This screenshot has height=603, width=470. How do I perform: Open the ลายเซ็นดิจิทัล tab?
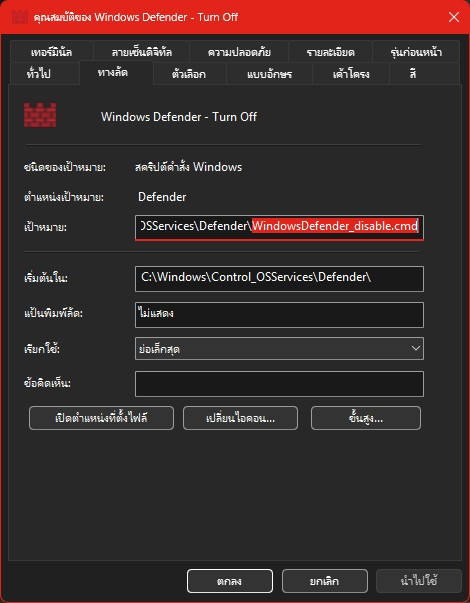point(141,52)
